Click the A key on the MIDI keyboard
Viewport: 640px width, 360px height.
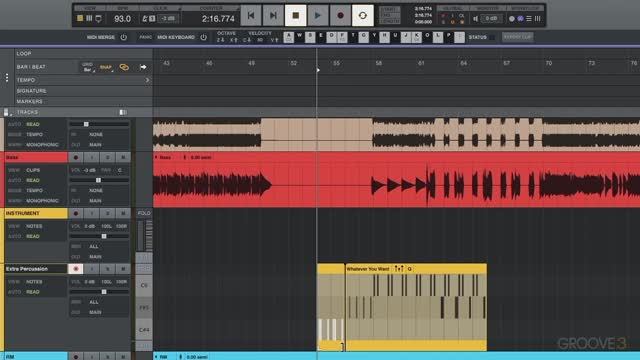click(x=289, y=37)
